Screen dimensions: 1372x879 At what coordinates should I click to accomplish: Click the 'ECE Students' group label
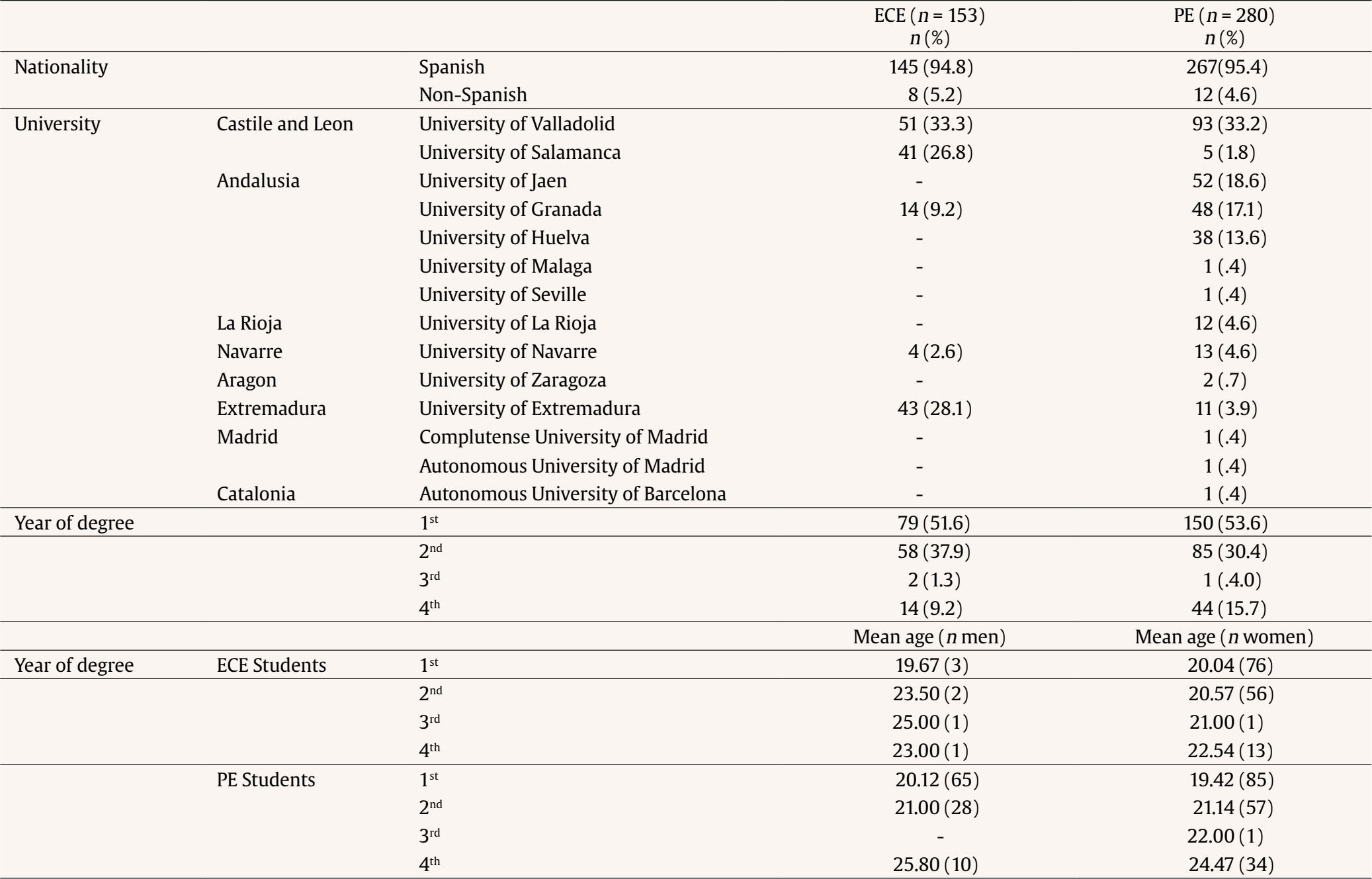(x=271, y=665)
